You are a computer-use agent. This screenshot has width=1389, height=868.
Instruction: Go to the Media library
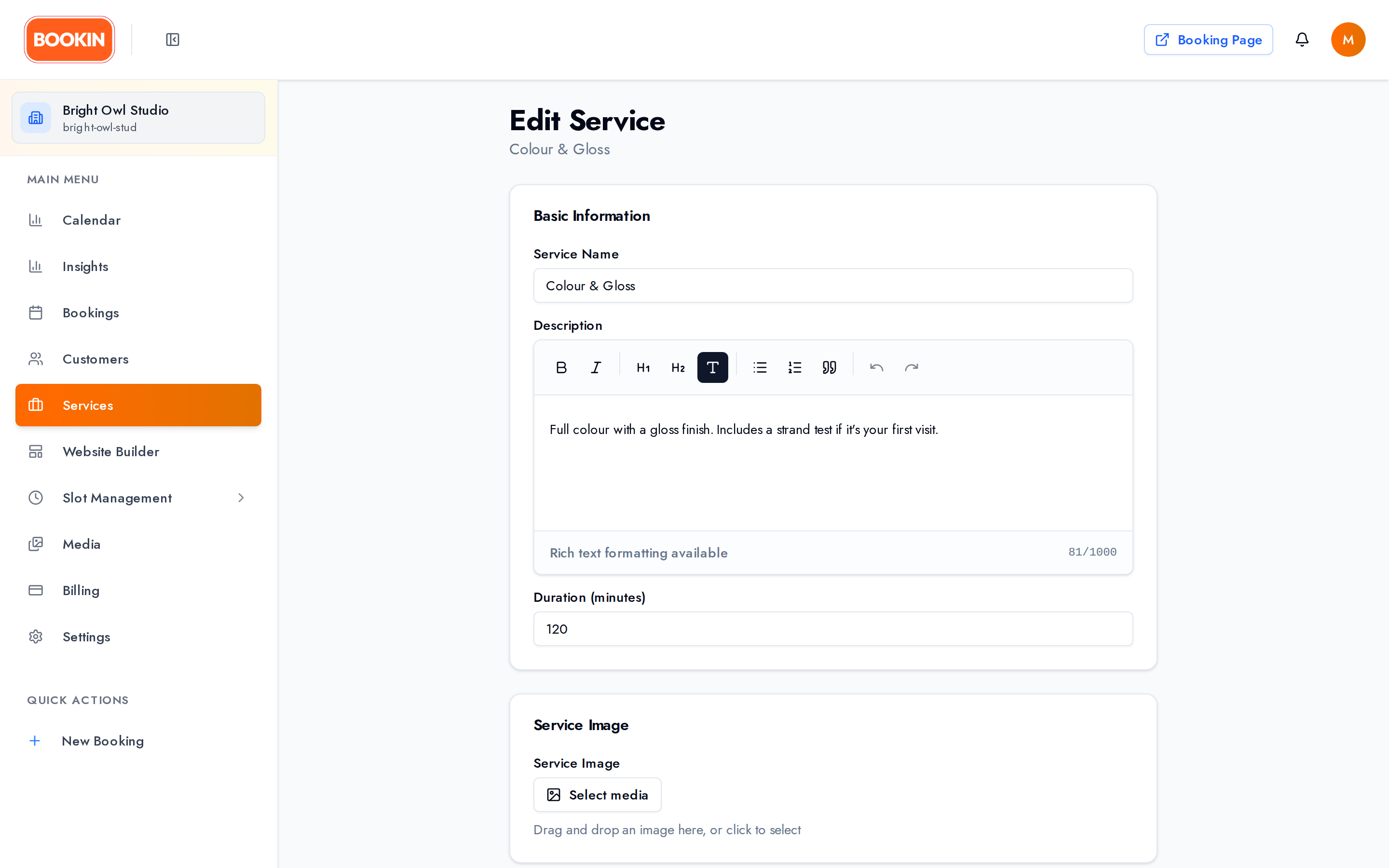(x=138, y=544)
